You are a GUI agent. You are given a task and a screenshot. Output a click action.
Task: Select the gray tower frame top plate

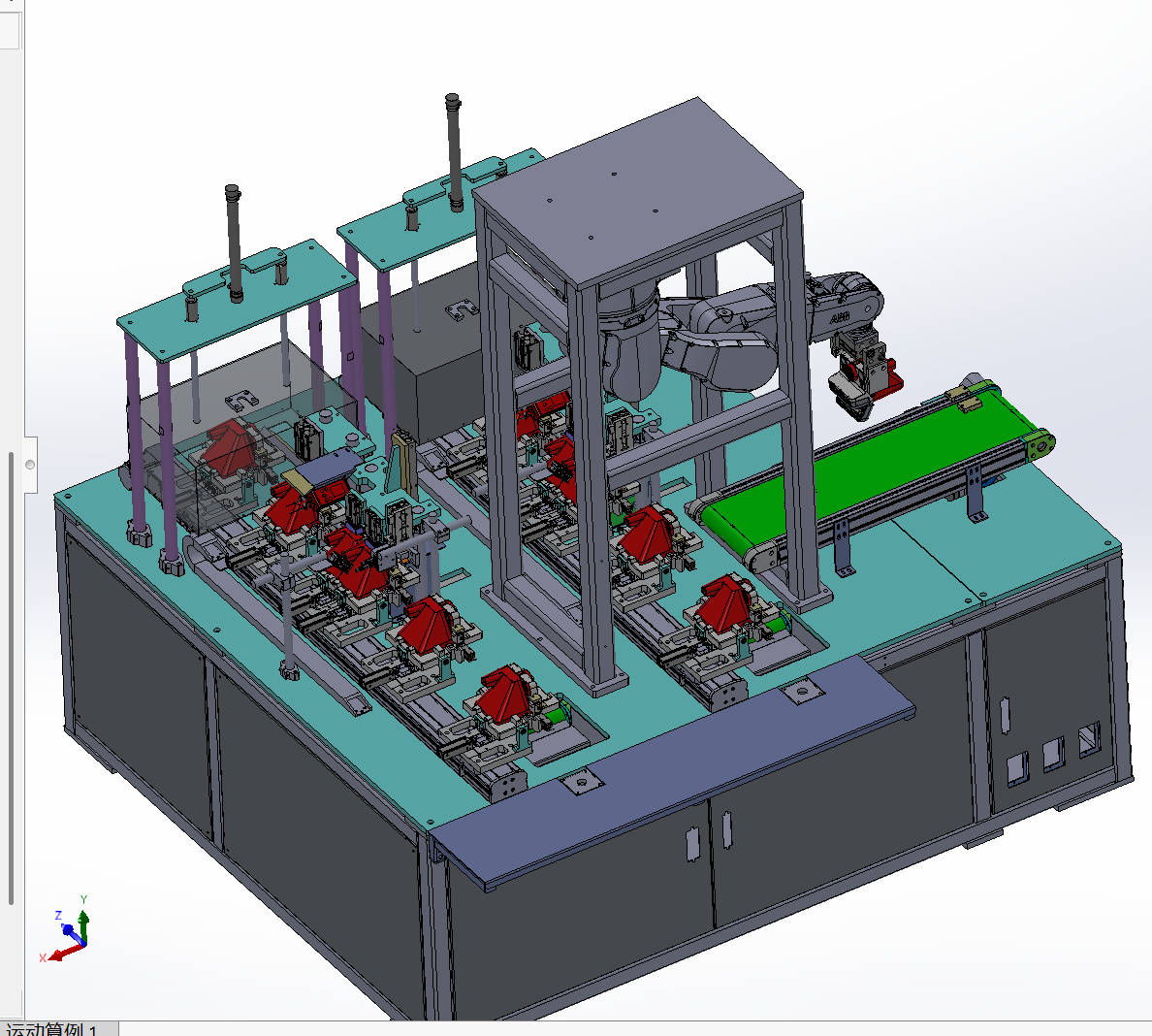[x=638, y=192]
